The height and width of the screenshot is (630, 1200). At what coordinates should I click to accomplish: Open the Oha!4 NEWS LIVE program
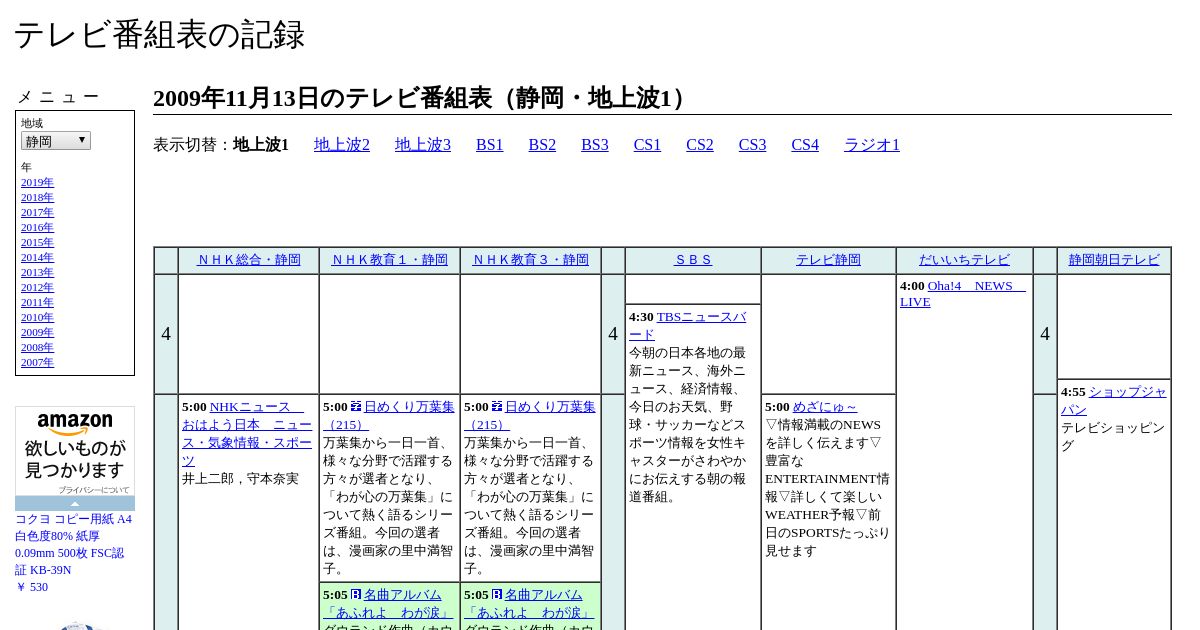coord(963,293)
